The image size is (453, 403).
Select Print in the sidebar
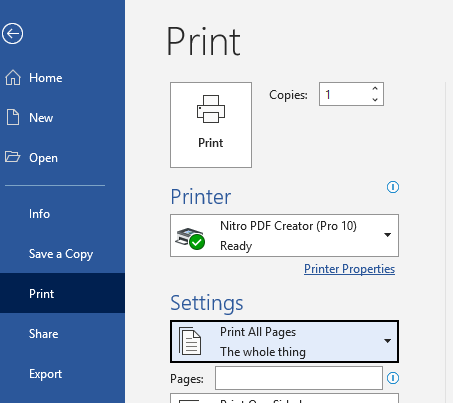point(62,293)
